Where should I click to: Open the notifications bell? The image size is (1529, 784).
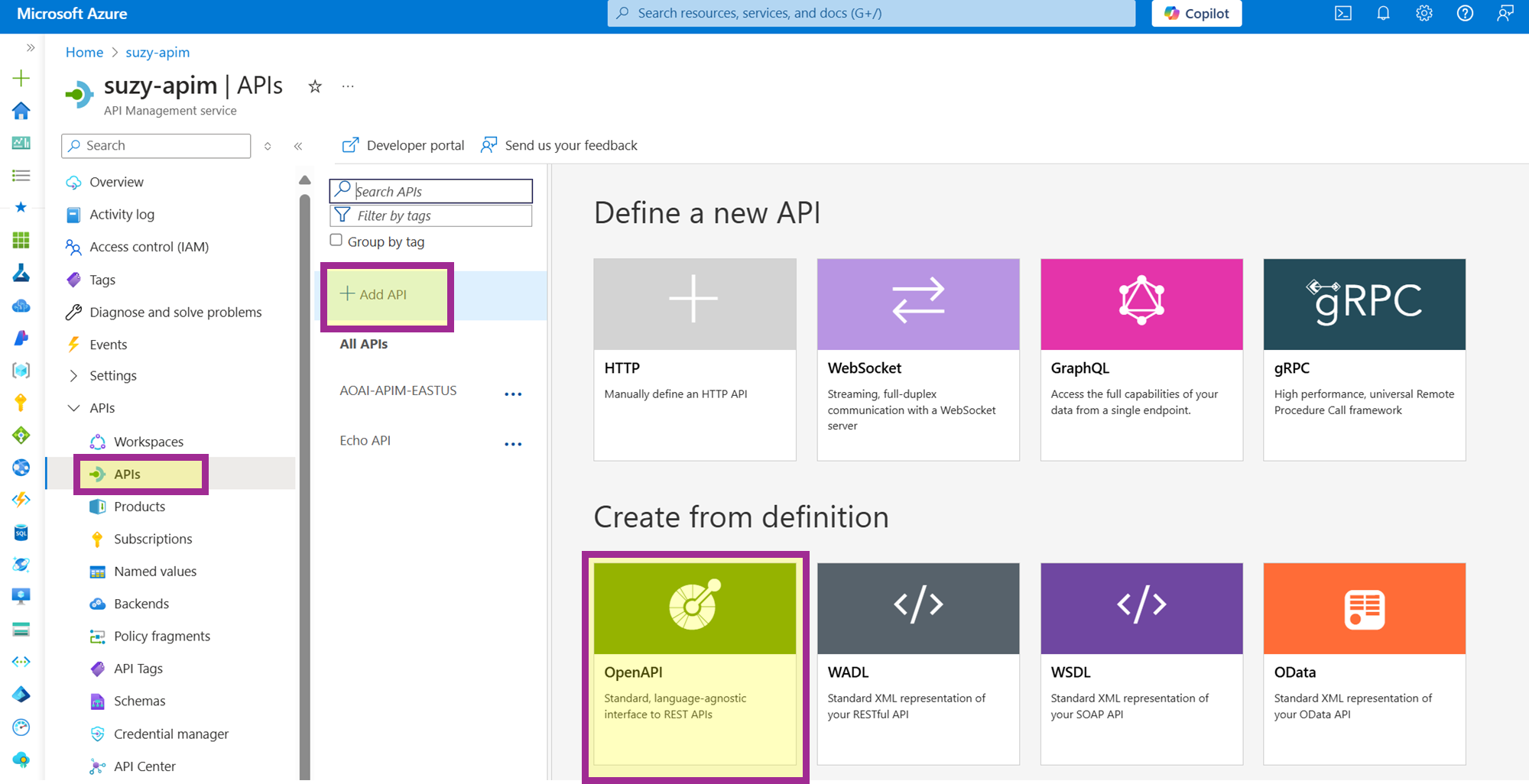[x=1383, y=13]
